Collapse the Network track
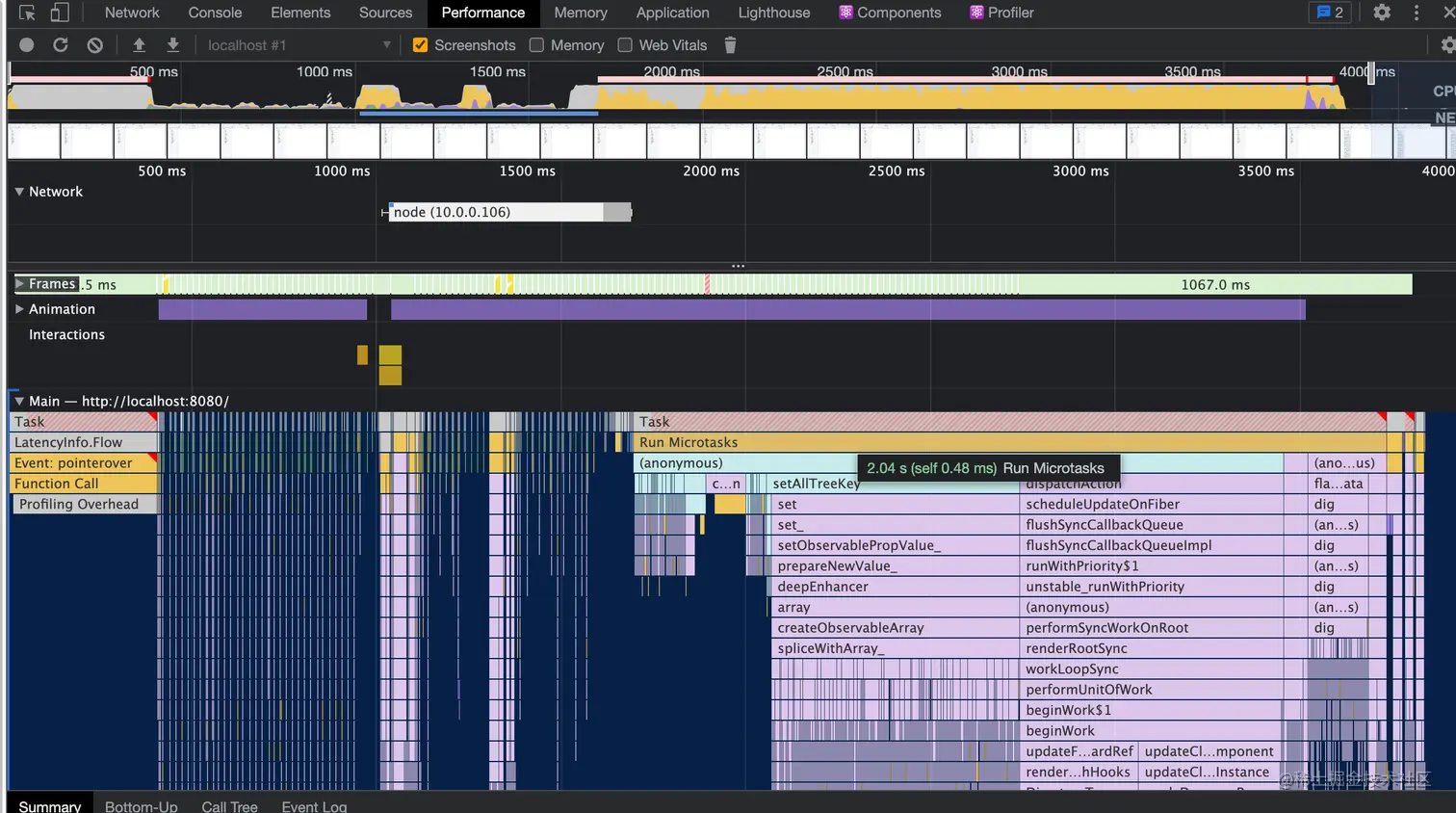Screen dimensions: 1456x813 point(19,192)
